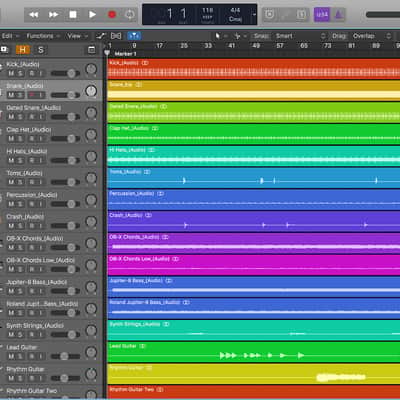
Task: Click the Replace mode icon beside the LCD
Action: click(269, 15)
